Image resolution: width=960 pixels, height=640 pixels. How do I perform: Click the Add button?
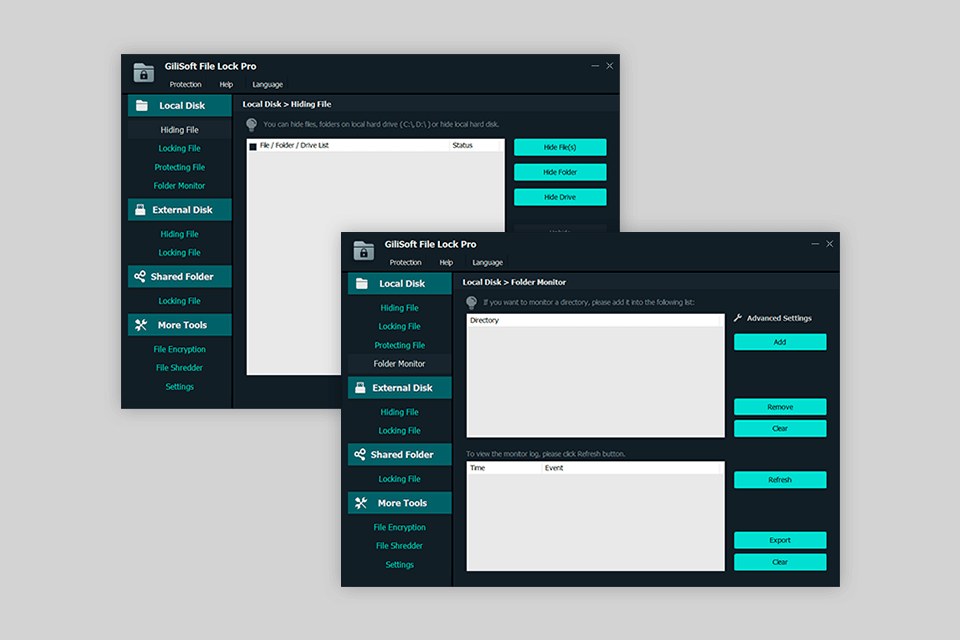[780, 342]
